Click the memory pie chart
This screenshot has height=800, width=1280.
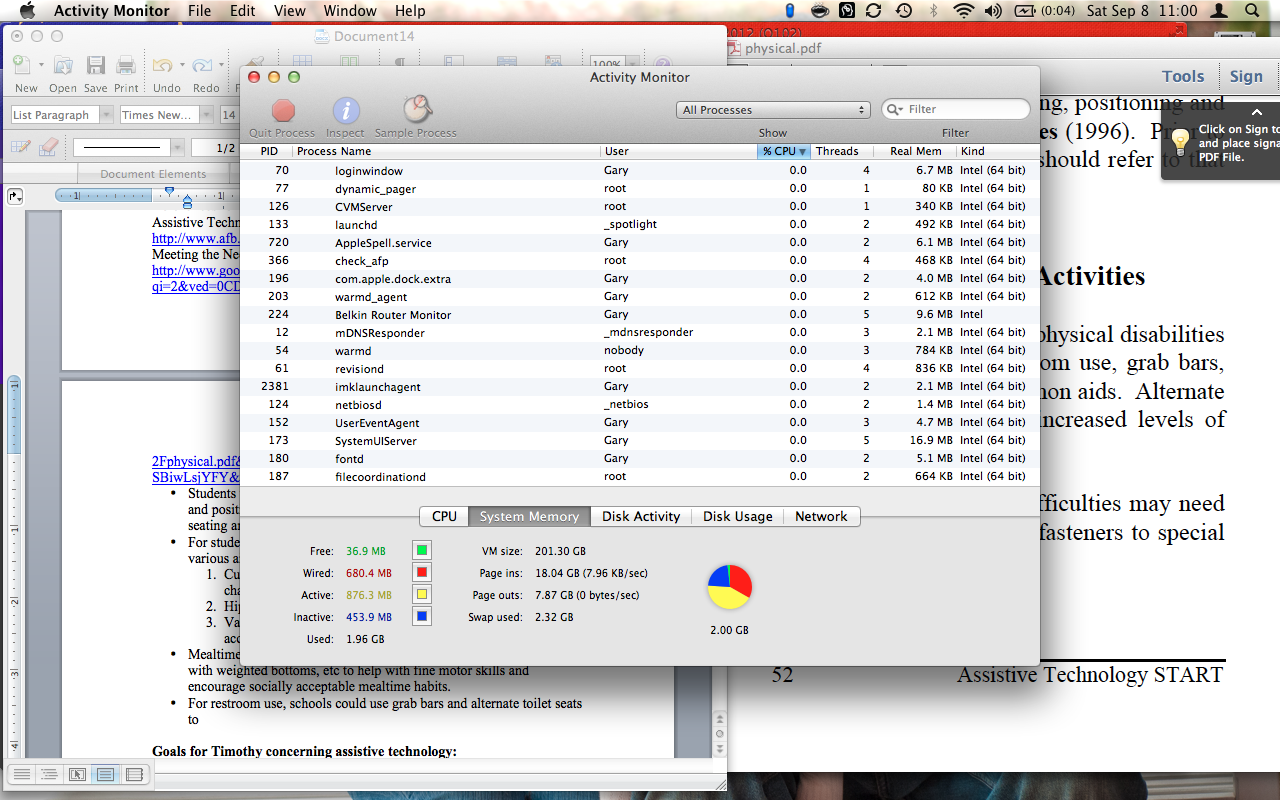(729, 587)
